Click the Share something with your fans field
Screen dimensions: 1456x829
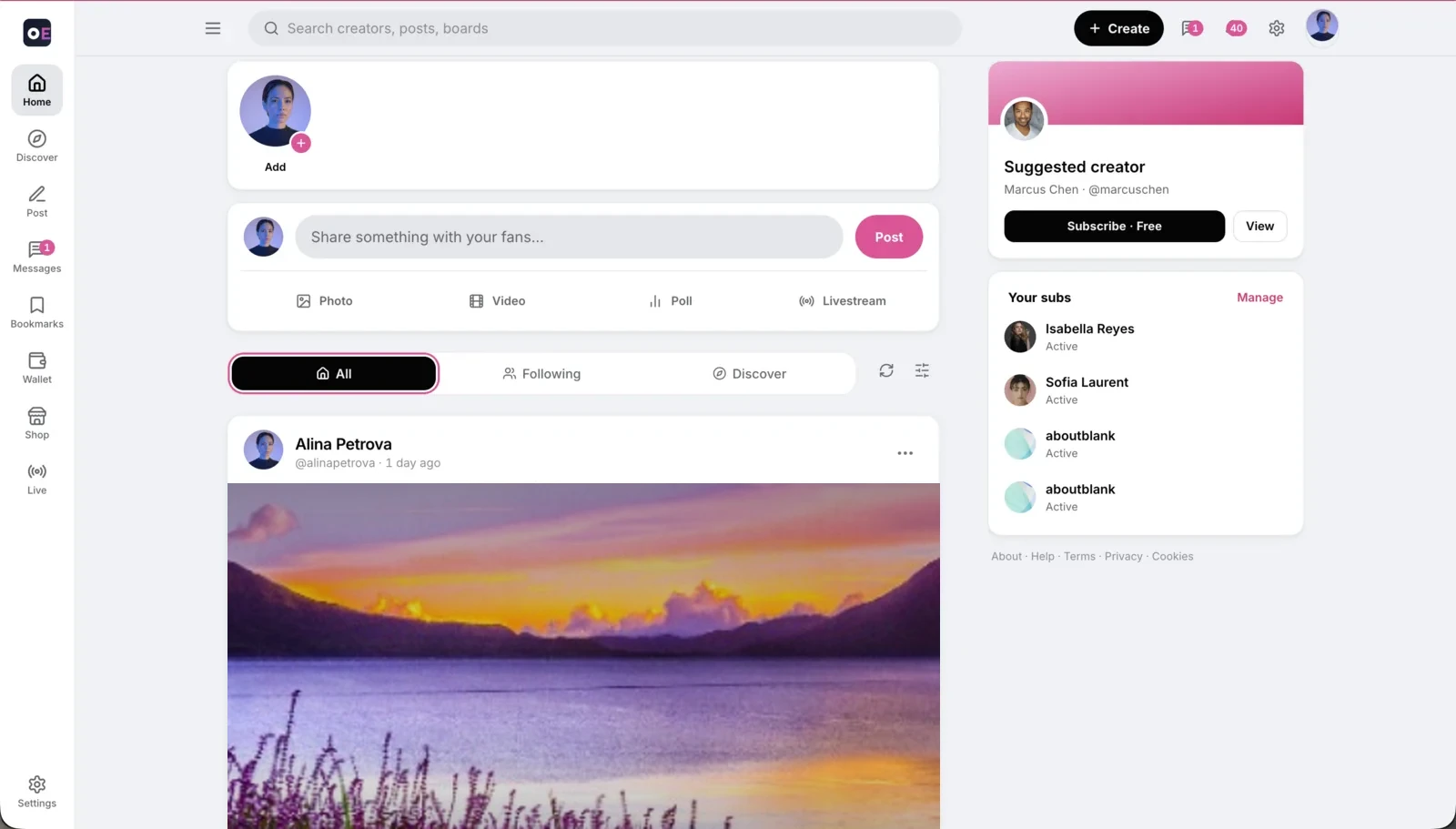click(x=569, y=237)
